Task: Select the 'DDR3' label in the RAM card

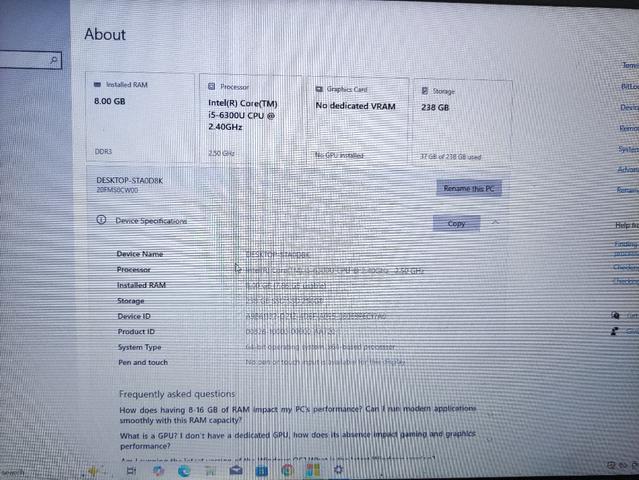Action: click(x=103, y=151)
